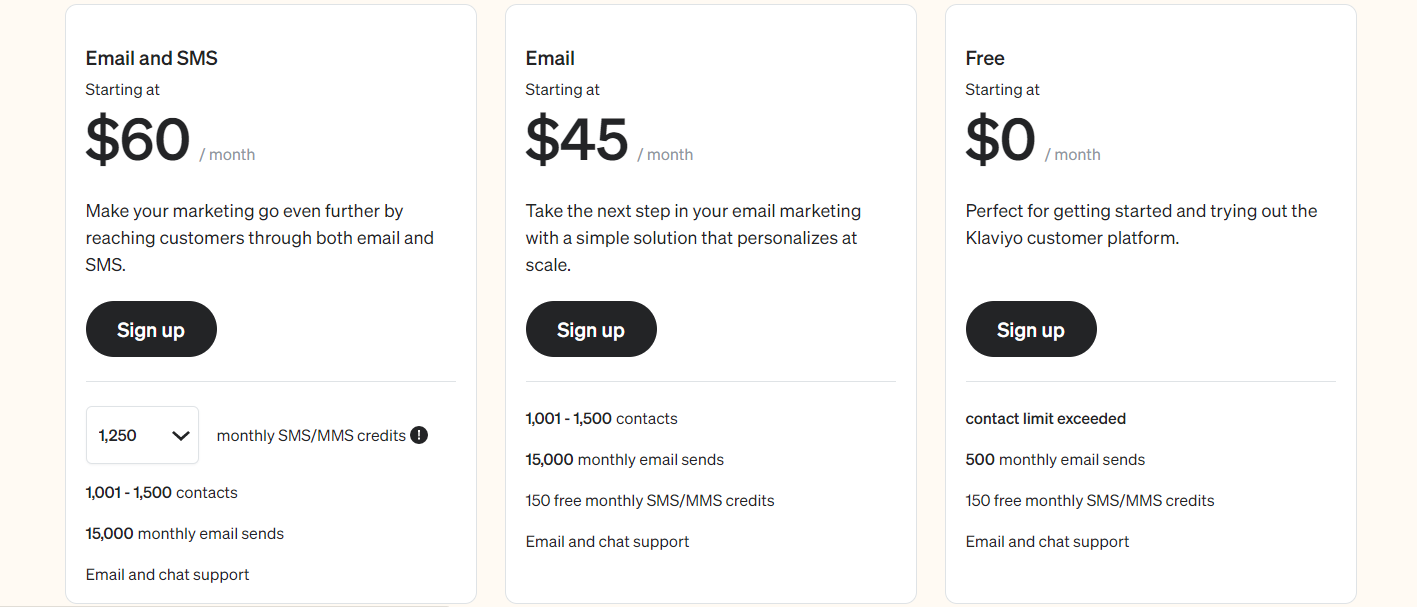Click the monthly SMS/MMS credits label
1417x607 pixels.
(x=311, y=435)
